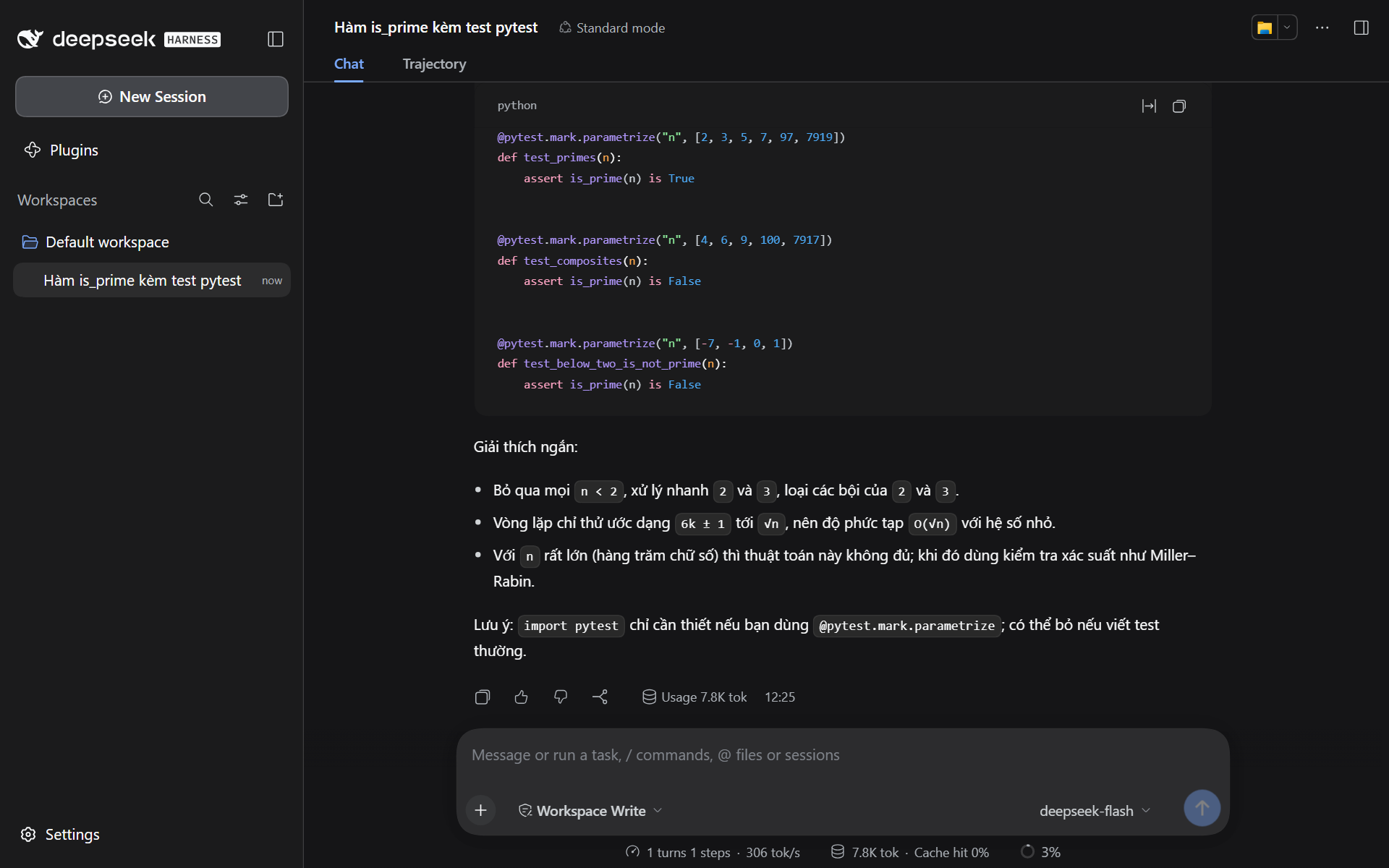The width and height of the screenshot is (1389, 868).
Task: Switch to the Trajectory tab
Action: click(434, 64)
